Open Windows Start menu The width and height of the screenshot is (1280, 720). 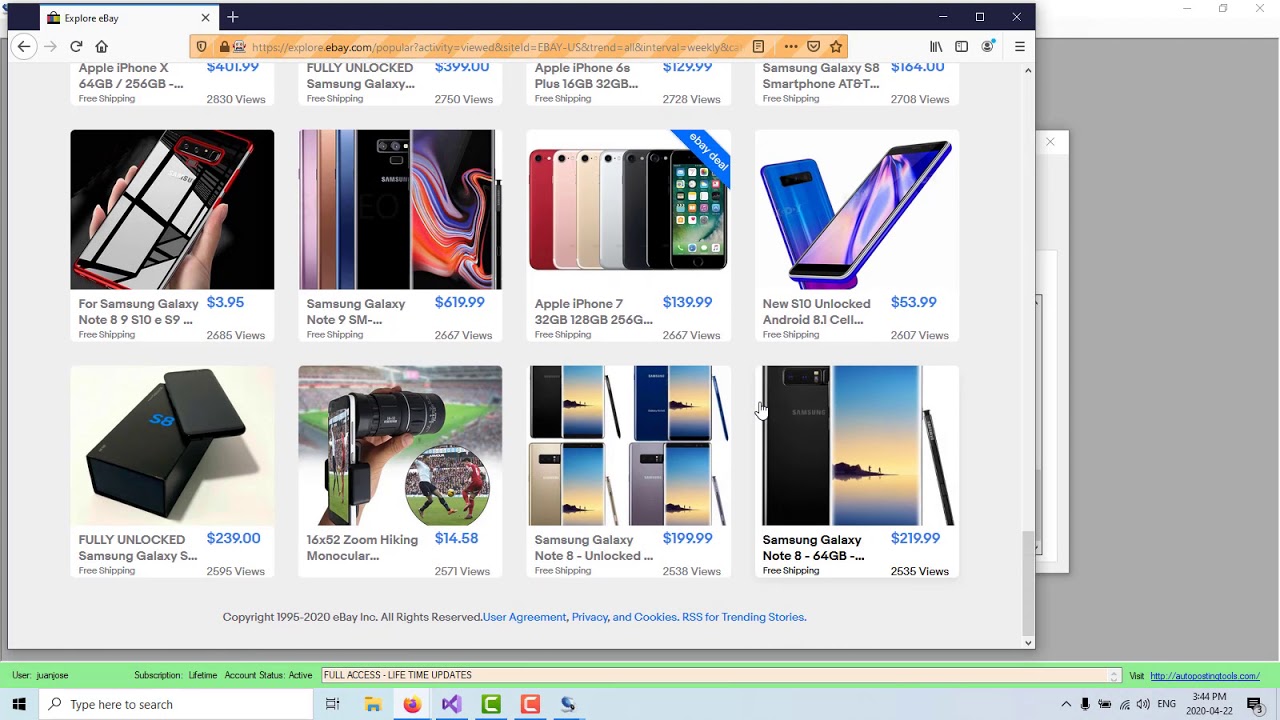click(x=19, y=704)
